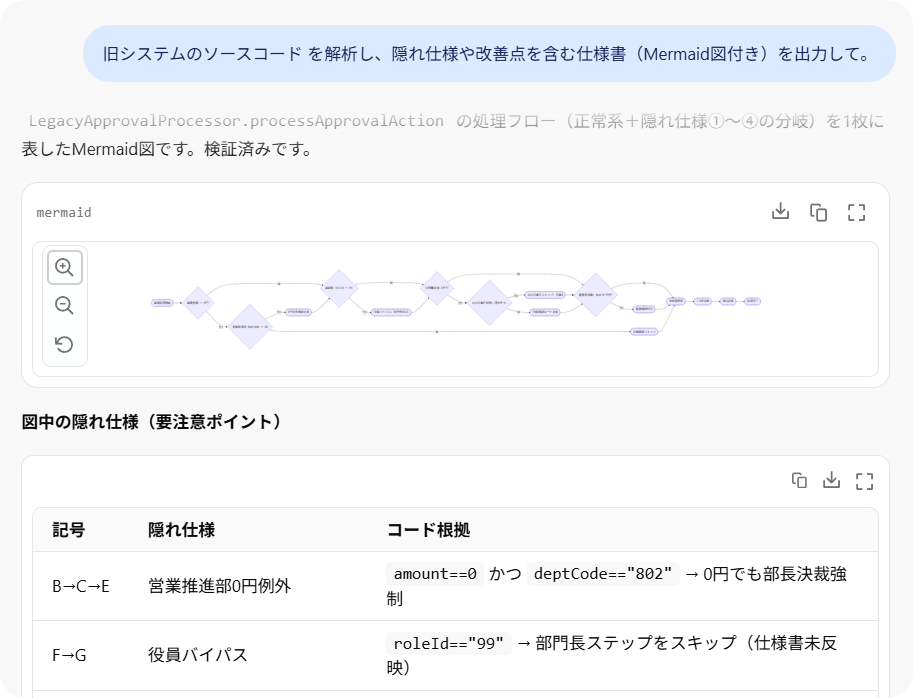Select the 'mermaid' language label

64,212
